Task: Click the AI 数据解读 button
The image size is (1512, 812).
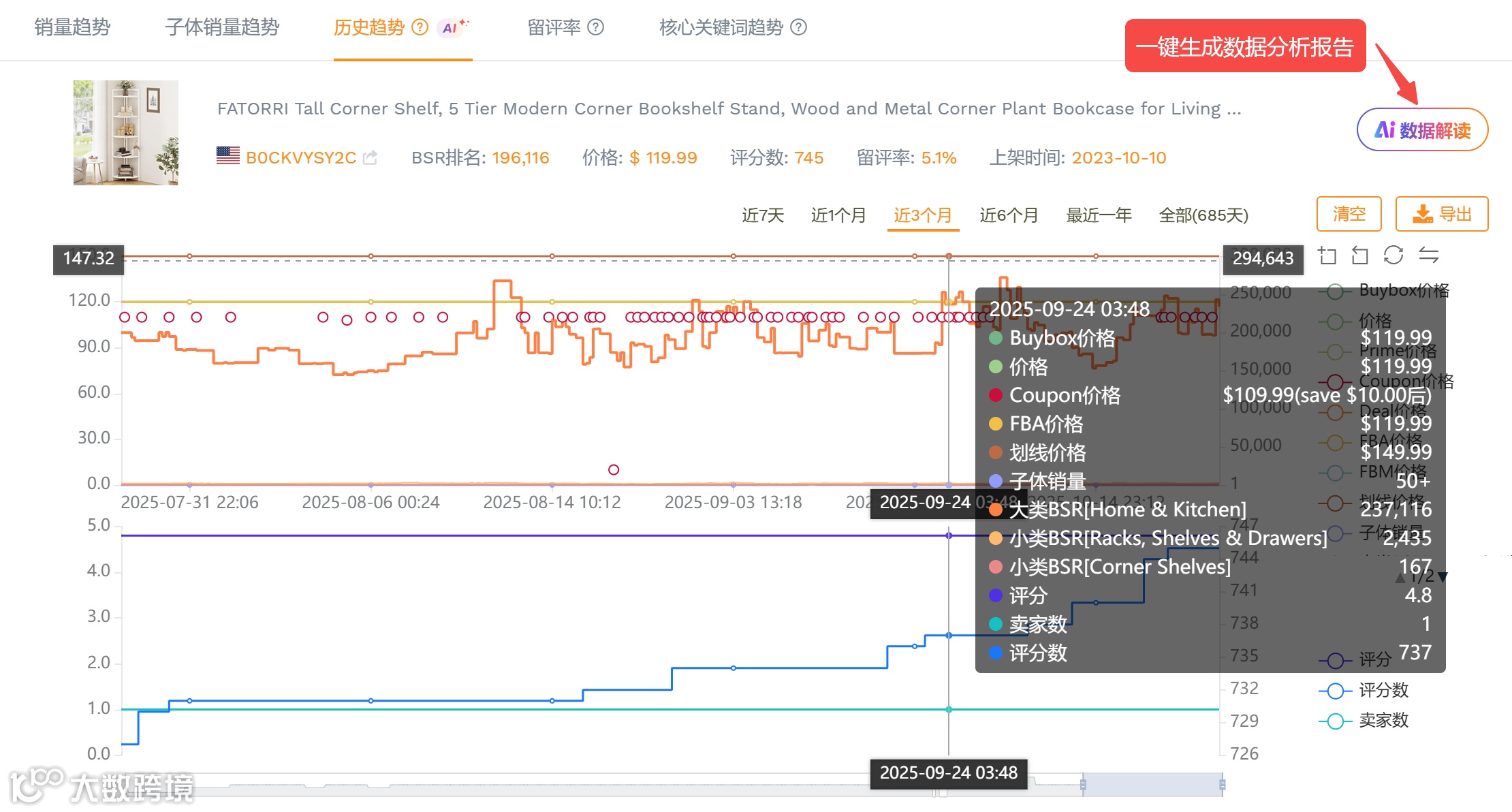Action: click(1422, 130)
